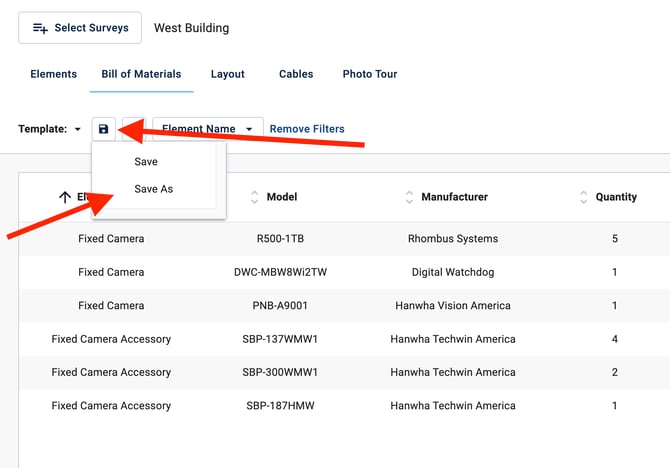Choose Save As from the template menu
This screenshot has width=670, height=468.
tap(153, 189)
